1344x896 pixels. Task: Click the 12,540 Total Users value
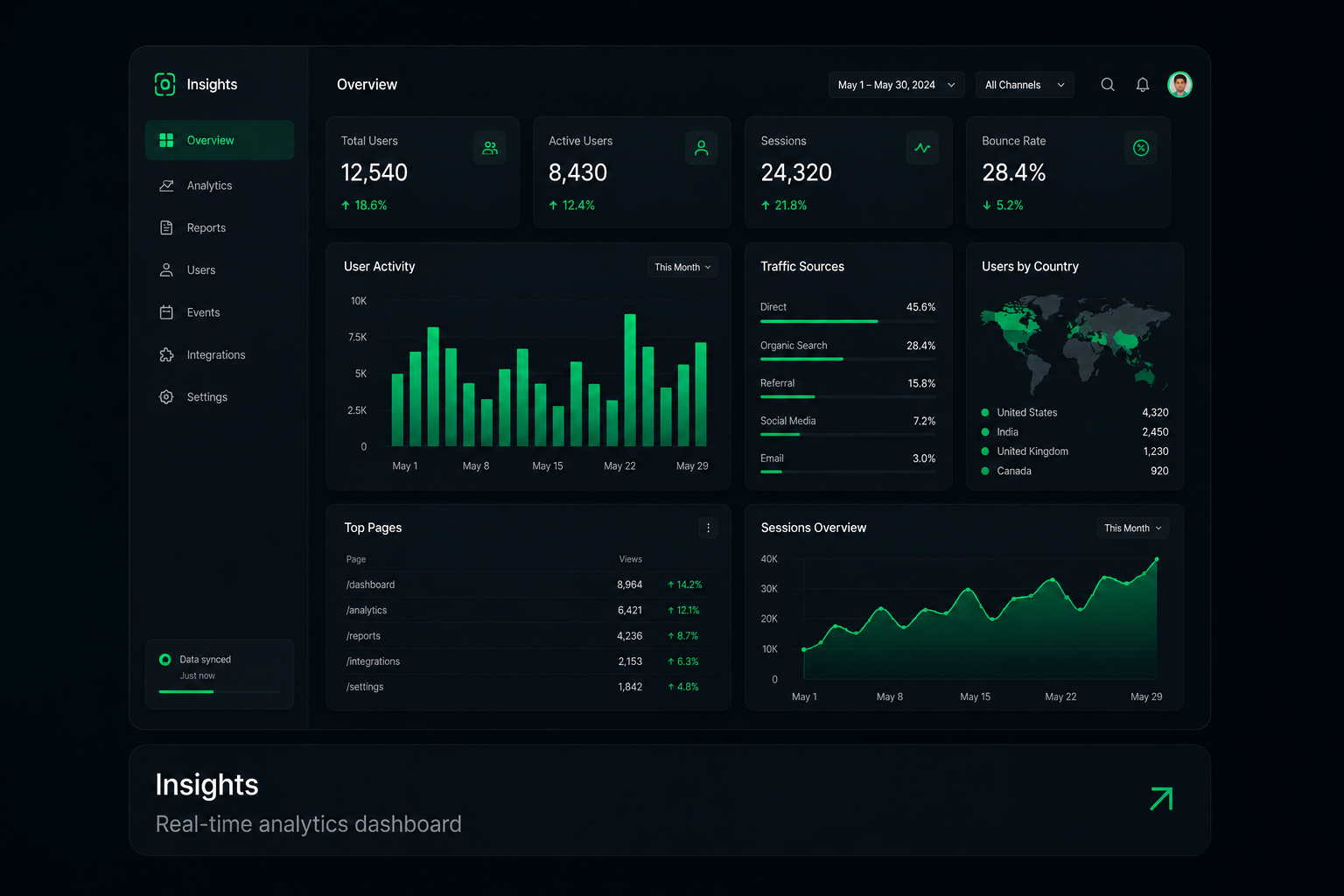coord(374,172)
